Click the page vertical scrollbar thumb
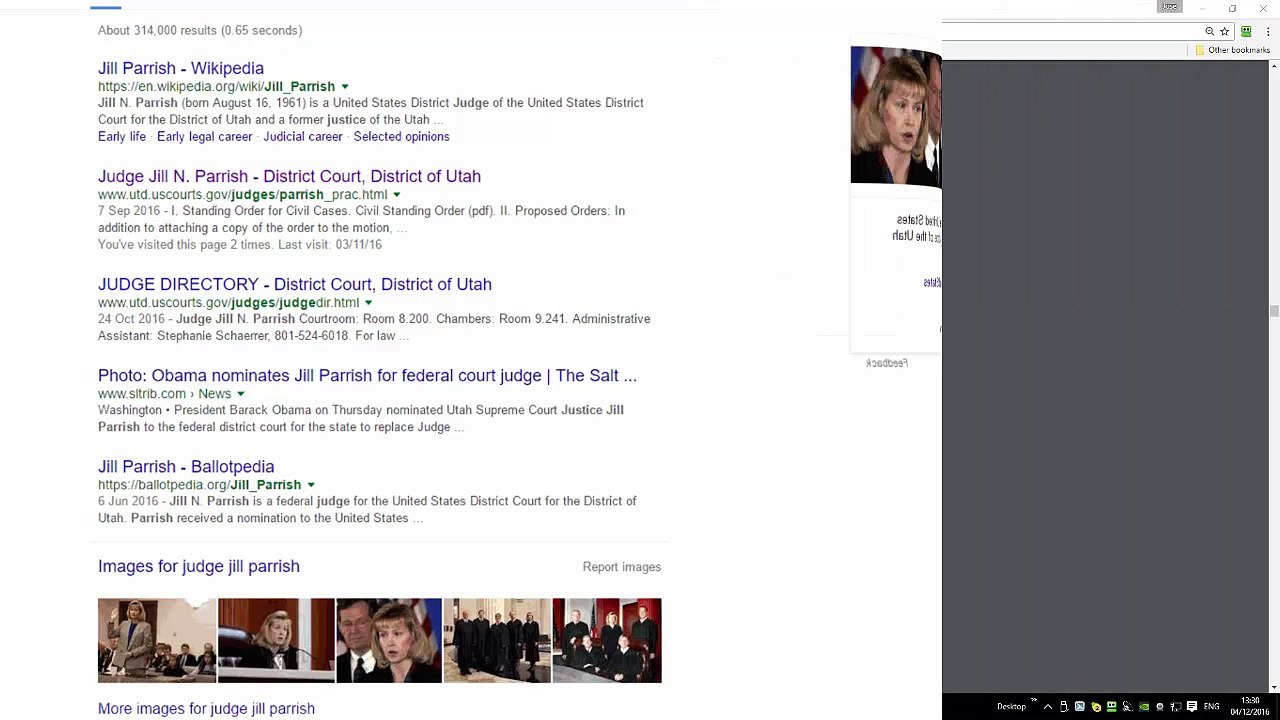Image resolution: width=1280 pixels, height=720 pixels. 1274,311
